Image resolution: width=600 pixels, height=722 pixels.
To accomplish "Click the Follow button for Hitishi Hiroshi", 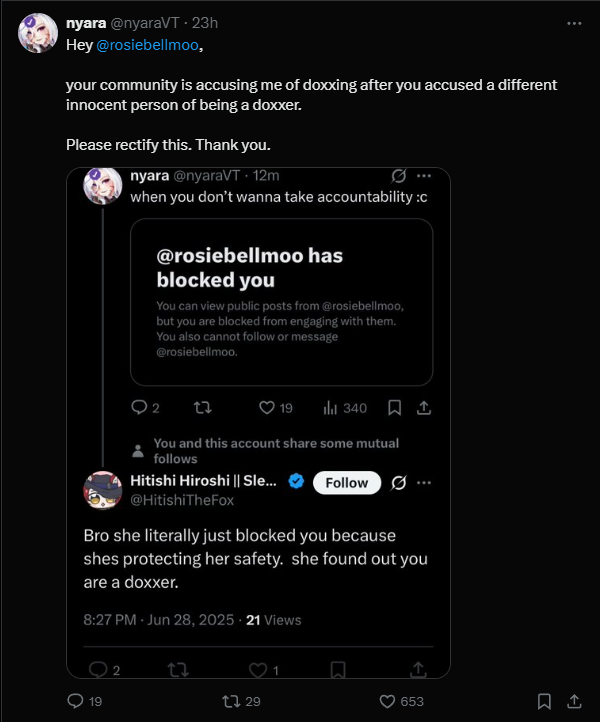I will (x=347, y=482).
